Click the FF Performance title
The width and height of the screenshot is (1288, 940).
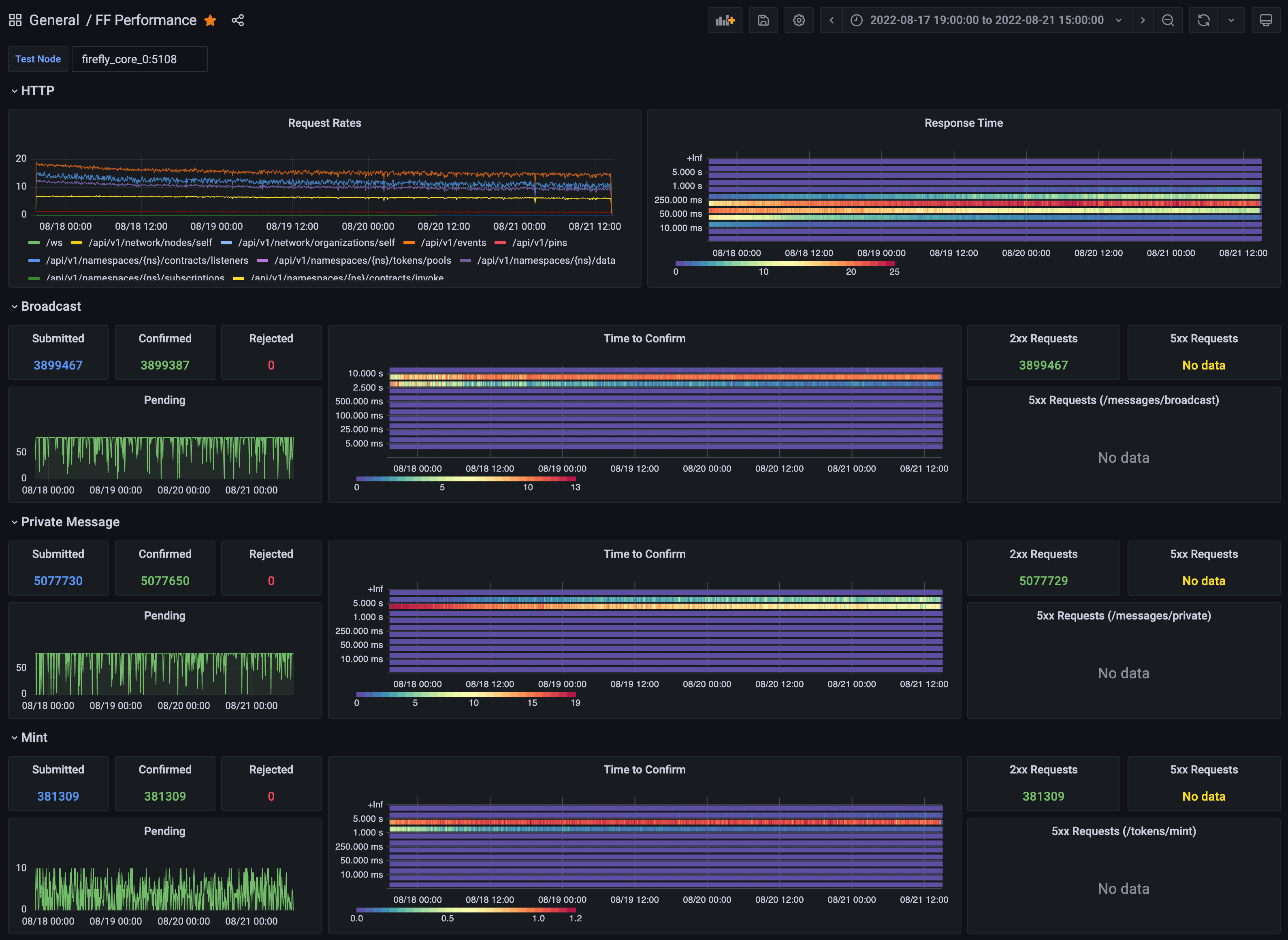145,21
